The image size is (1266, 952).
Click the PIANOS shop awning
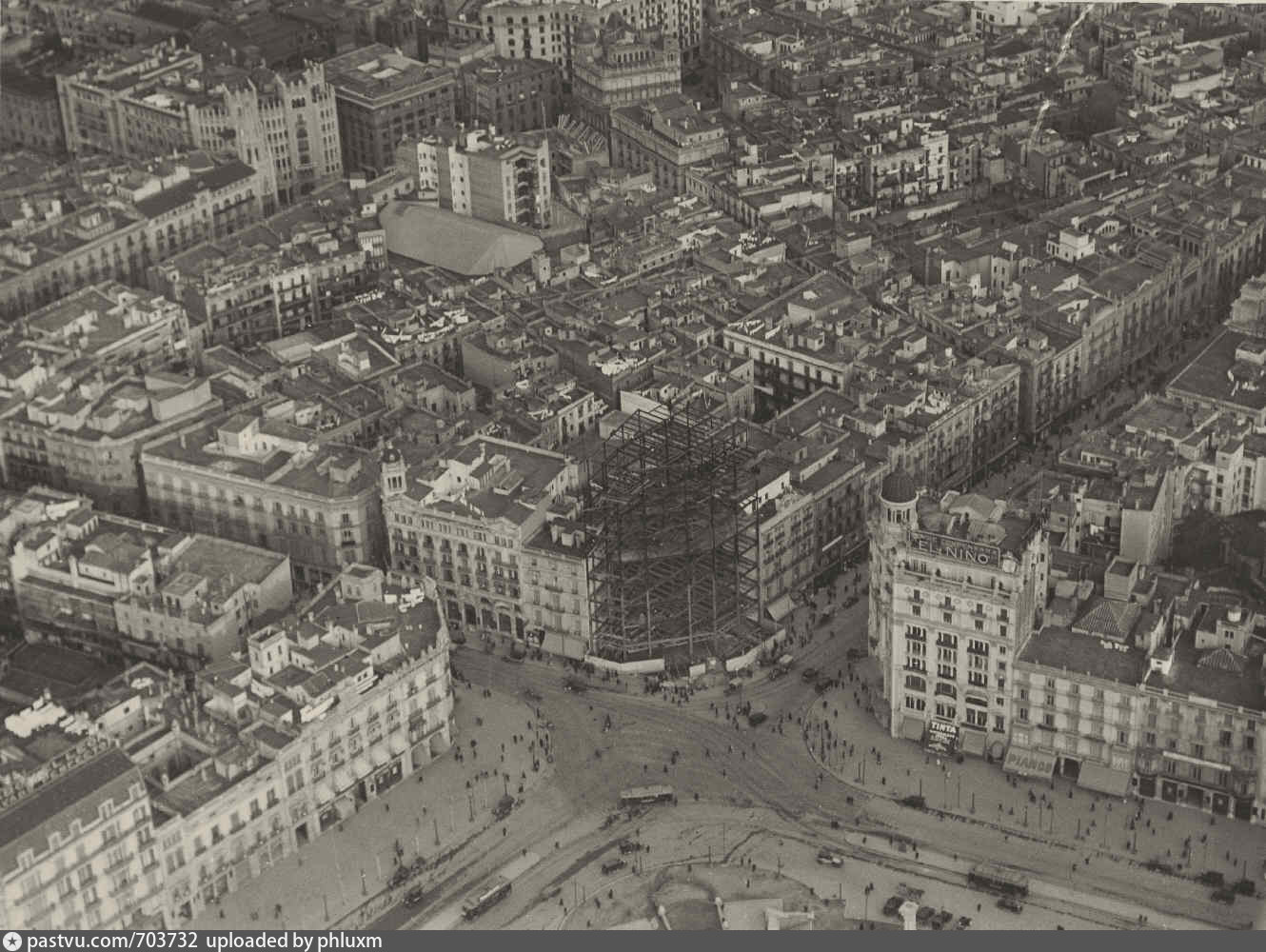click(x=1029, y=764)
